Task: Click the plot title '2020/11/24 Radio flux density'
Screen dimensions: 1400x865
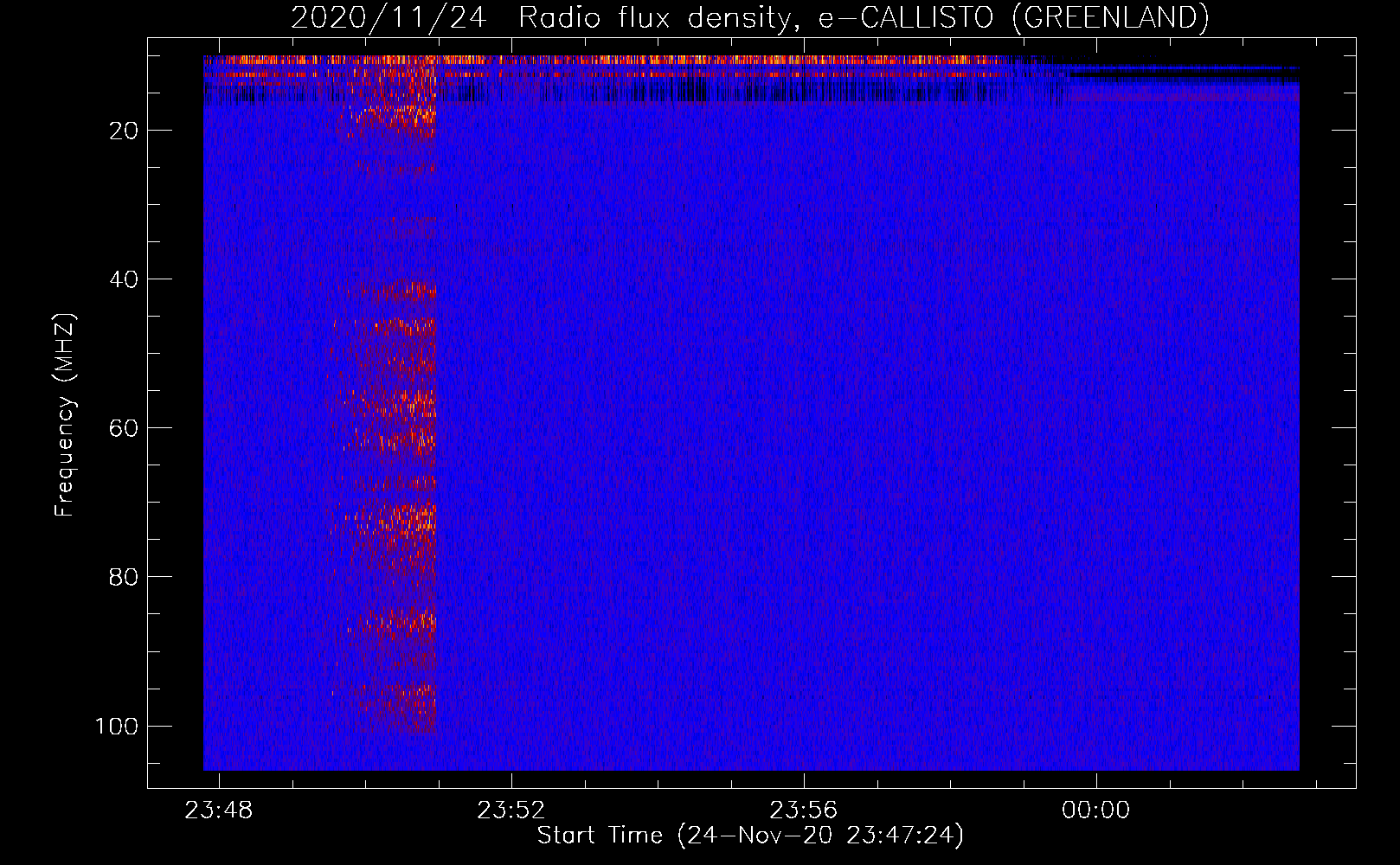Action: pyautogui.click(x=749, y=17)
